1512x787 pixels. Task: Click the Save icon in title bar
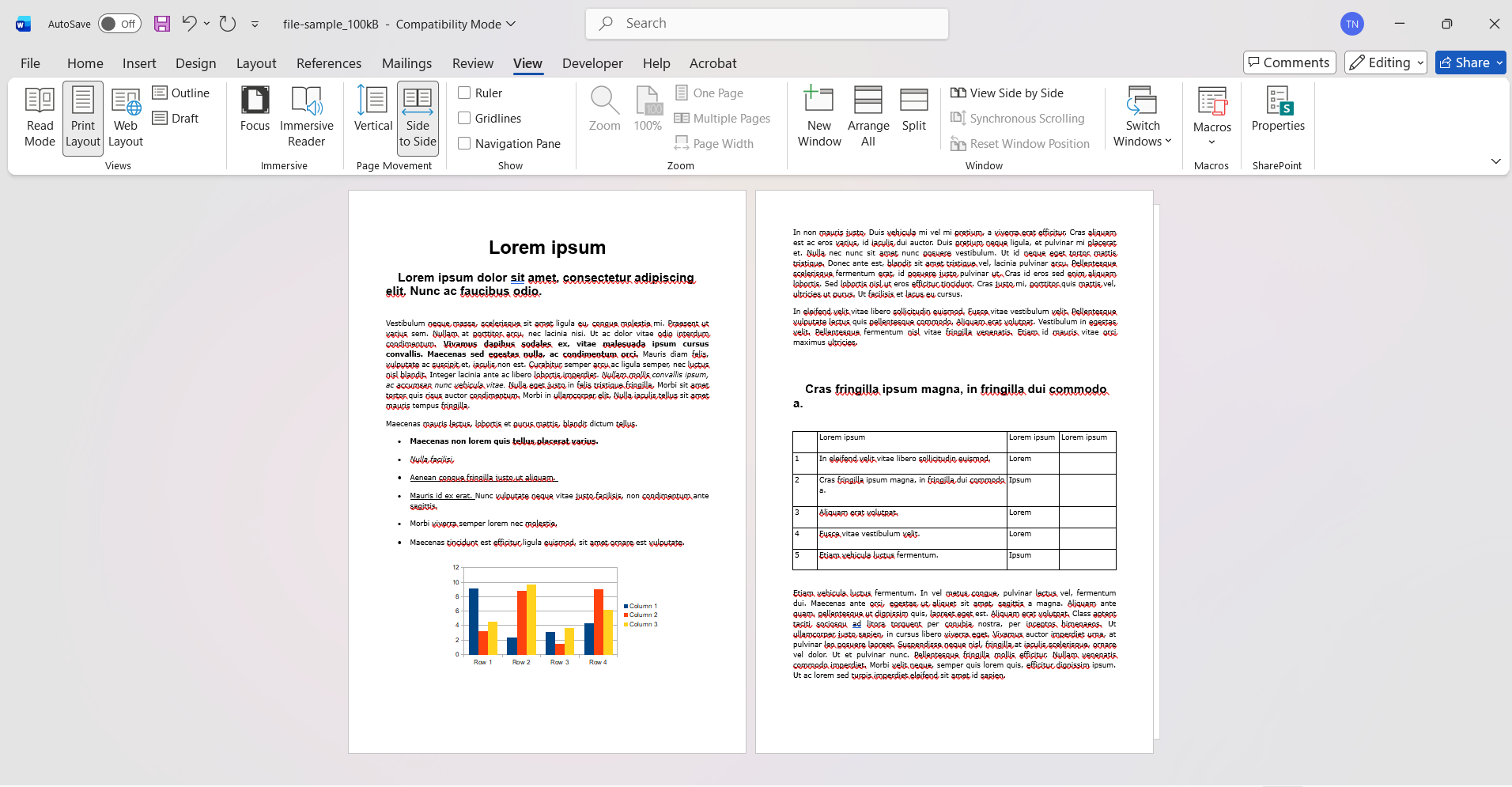(162, 24)
